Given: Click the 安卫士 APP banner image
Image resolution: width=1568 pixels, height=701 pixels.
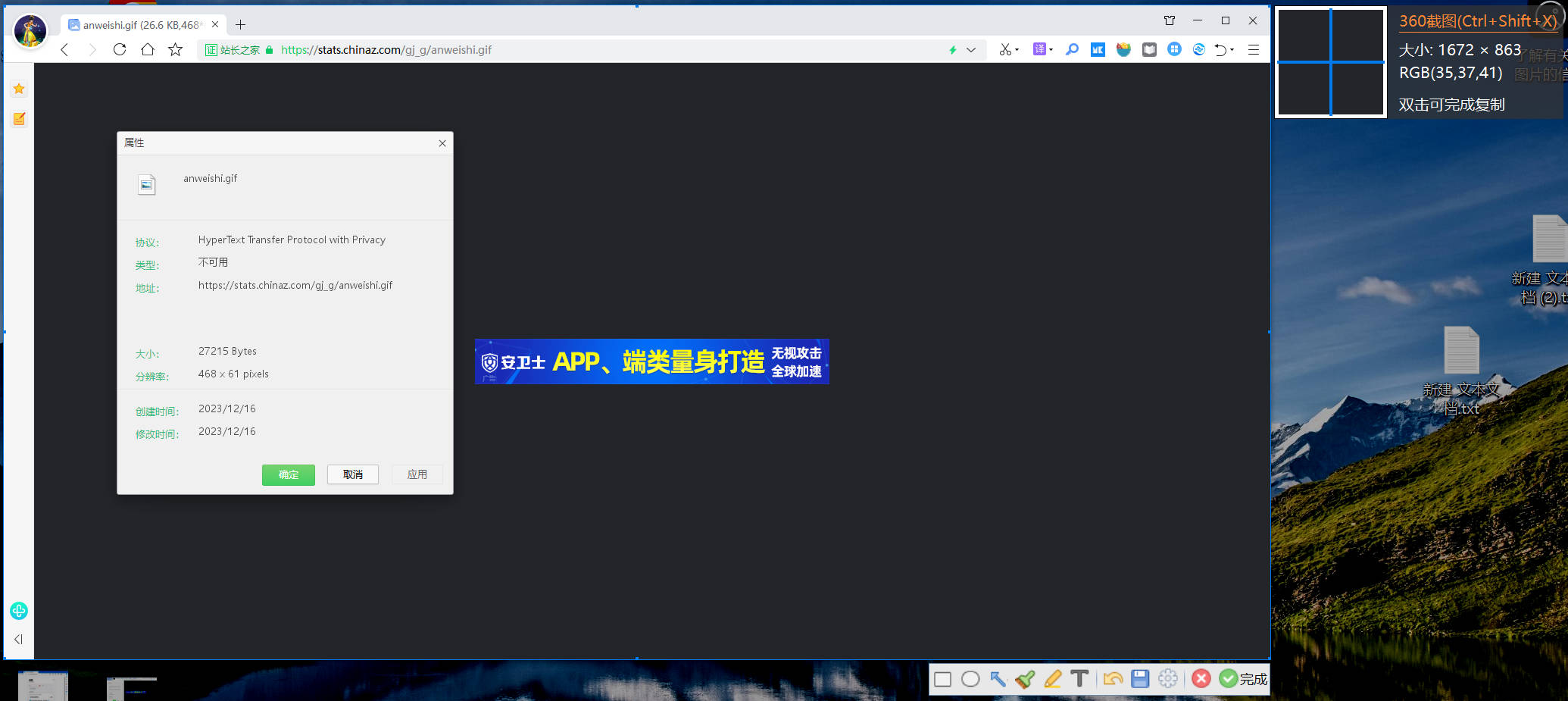Looking at the screenshot, I should [652, 361].
